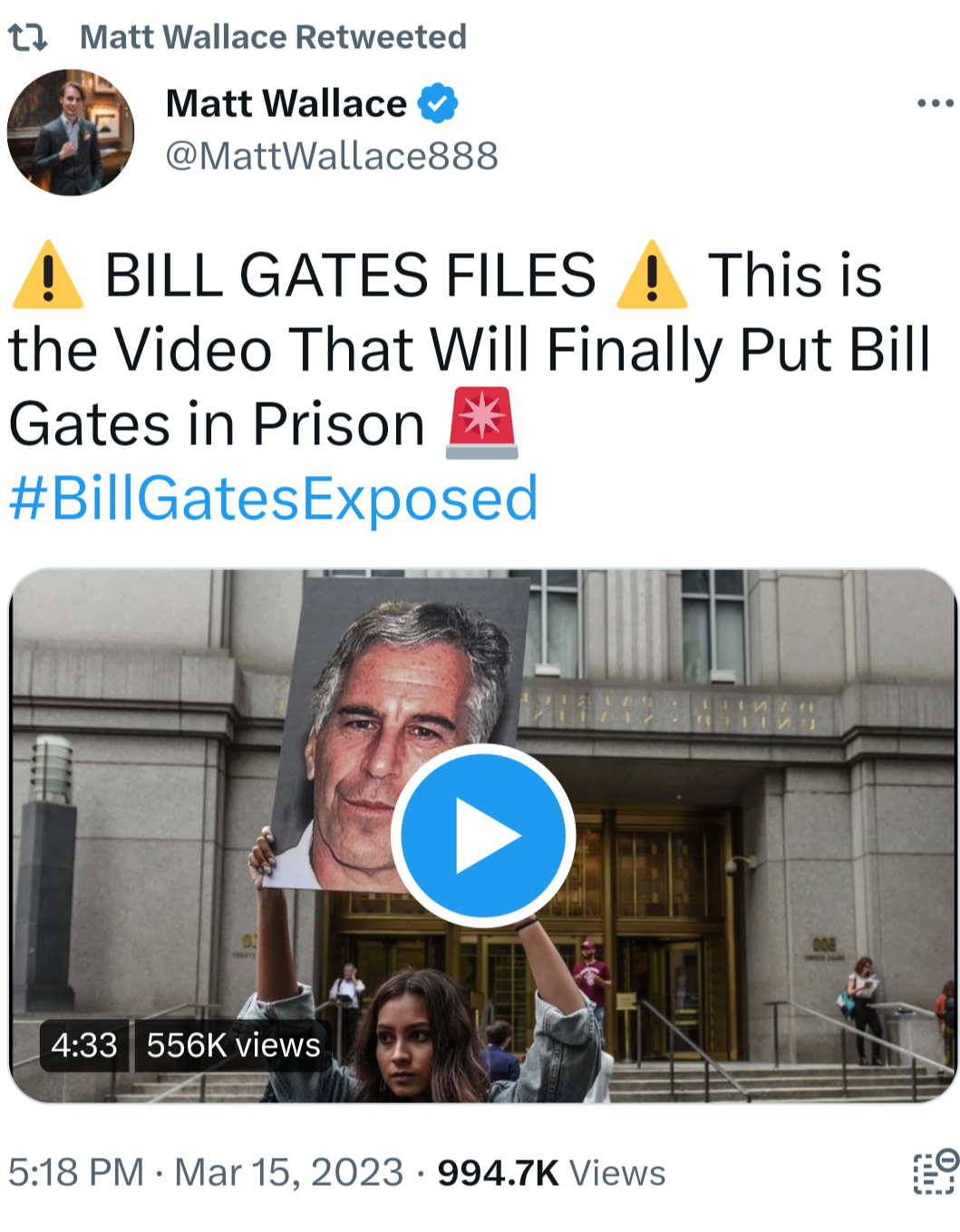This screenshot has width=960, height=1232.
Task: Click the 994.7K Views count
Action: coord(551,1172)
